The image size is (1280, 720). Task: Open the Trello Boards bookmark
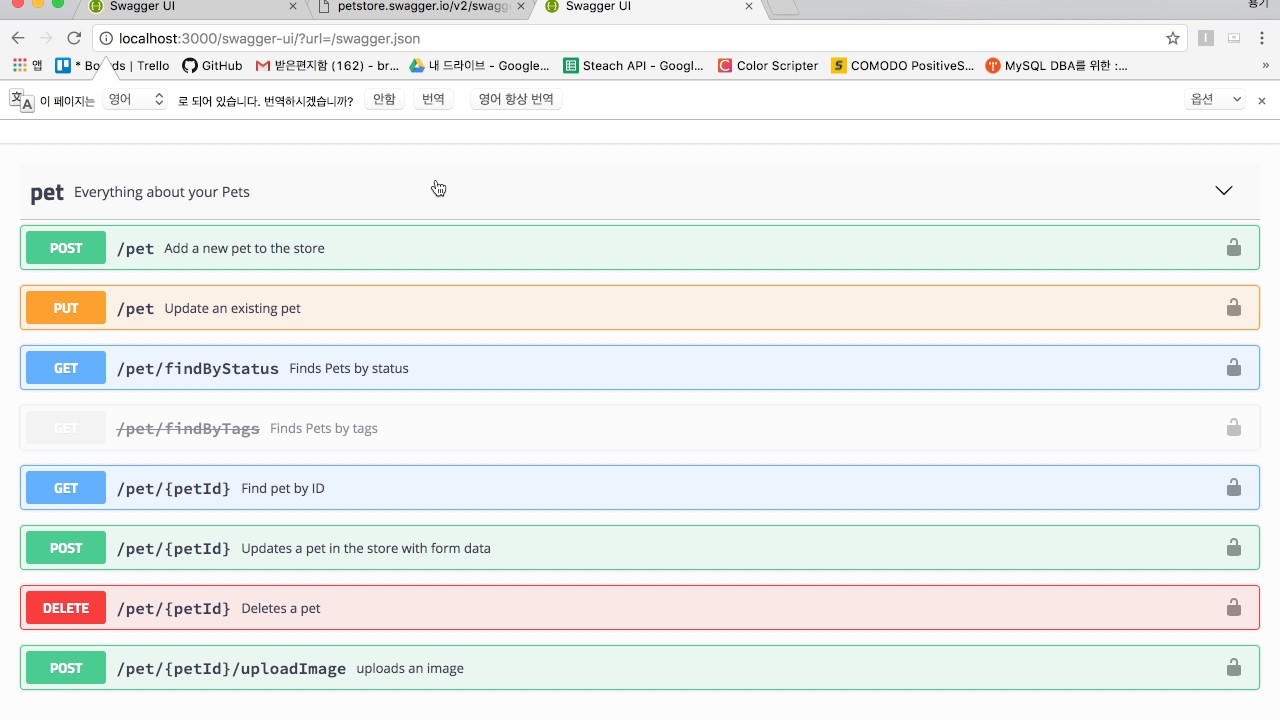[x=112, y=65]
